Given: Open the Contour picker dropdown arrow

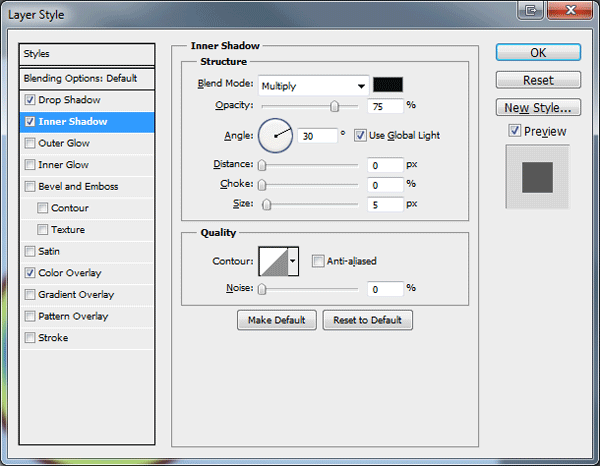Looking at the screenshot, I should coord(293,261).
